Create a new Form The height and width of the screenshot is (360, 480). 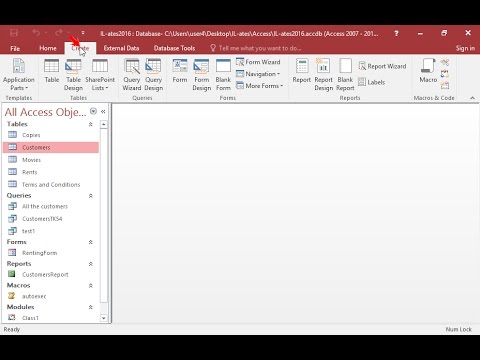180,71
